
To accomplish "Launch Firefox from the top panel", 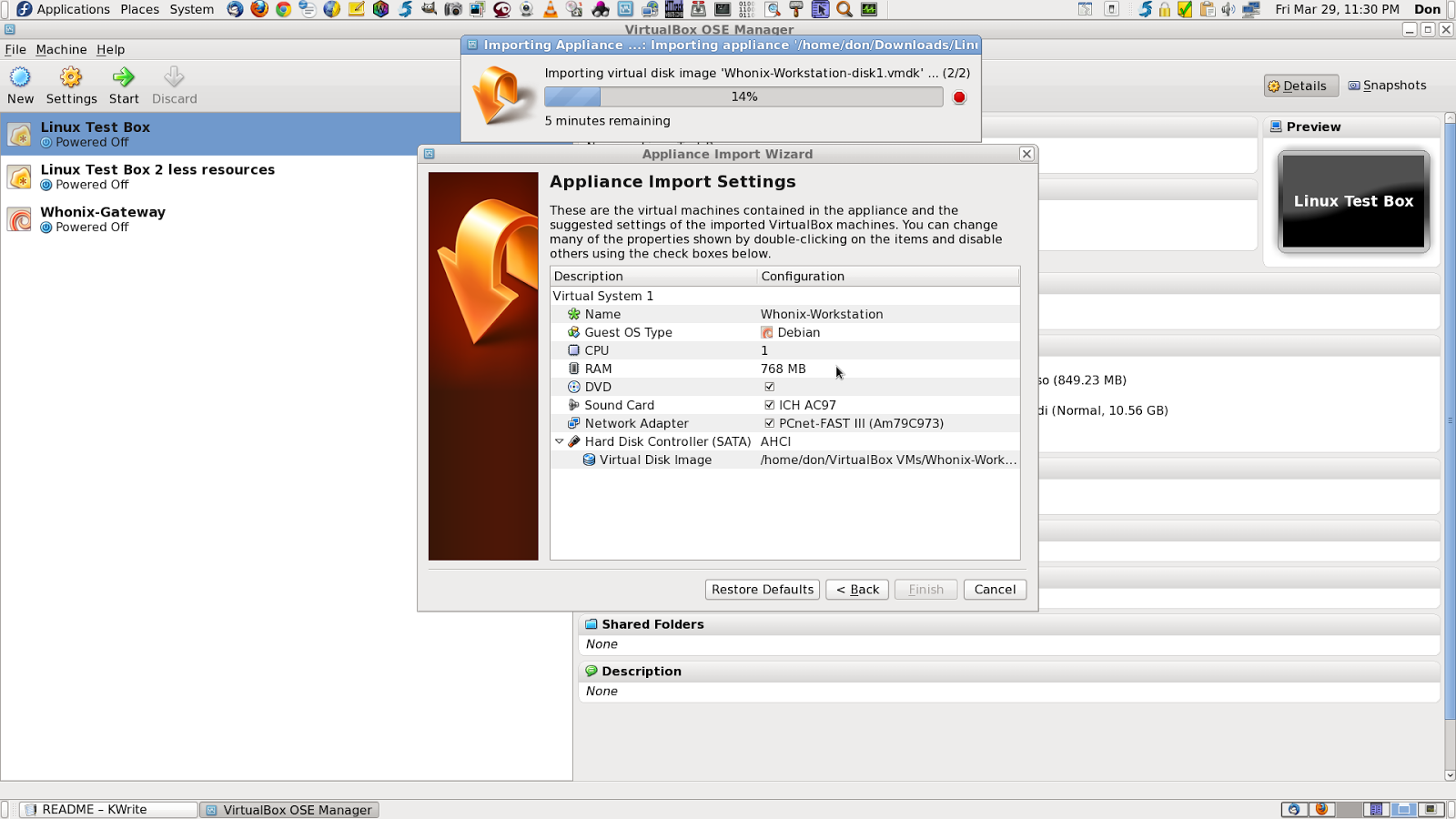I will coord(259,9).
